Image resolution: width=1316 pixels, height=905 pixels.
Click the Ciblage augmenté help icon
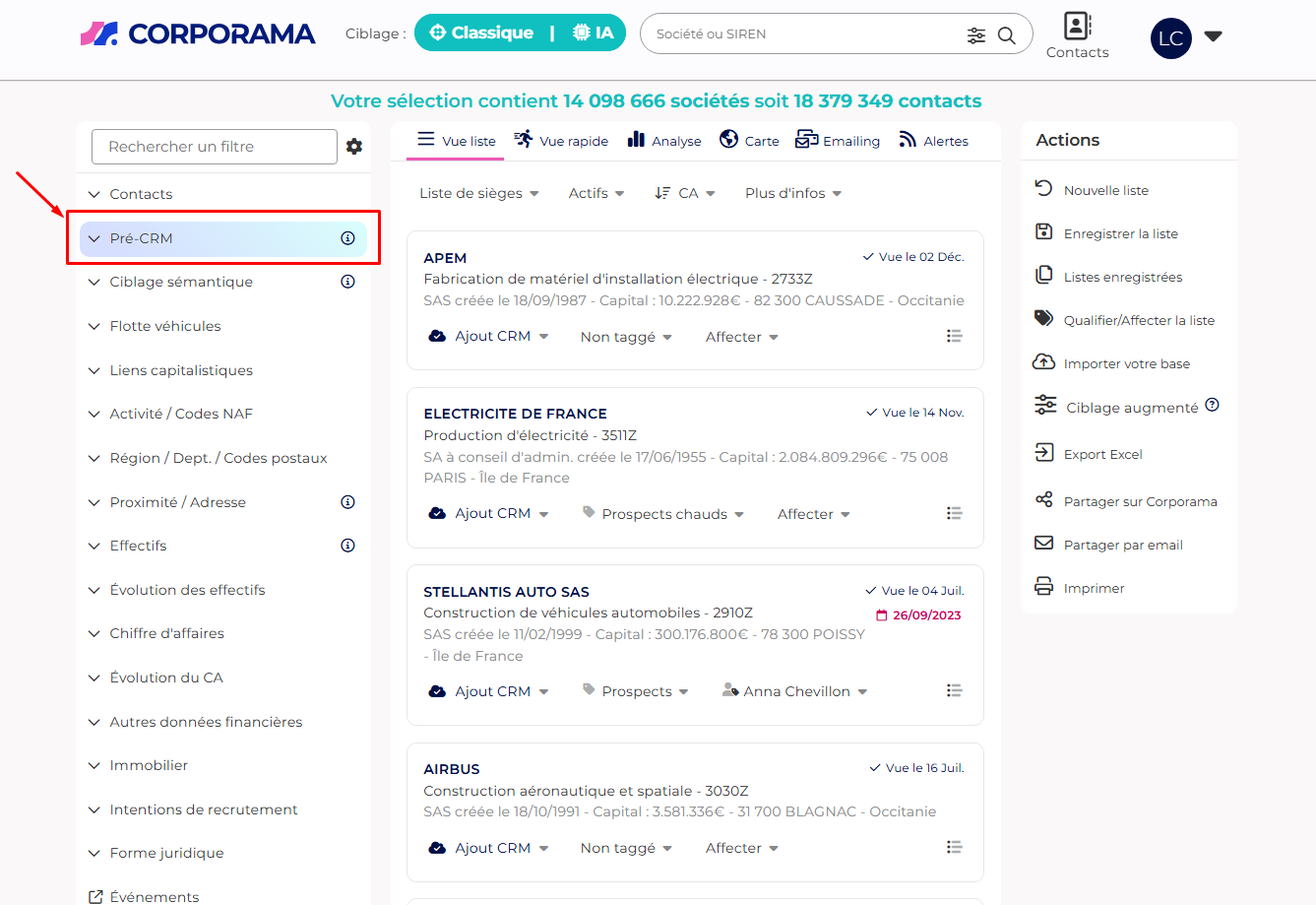[1212, 405]
